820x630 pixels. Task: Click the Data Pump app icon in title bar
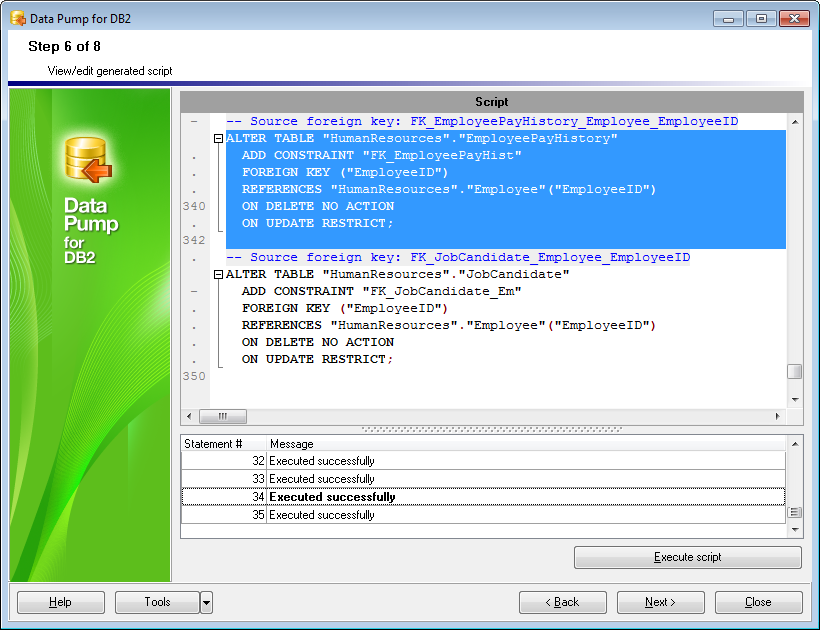(x=18, y=19)
